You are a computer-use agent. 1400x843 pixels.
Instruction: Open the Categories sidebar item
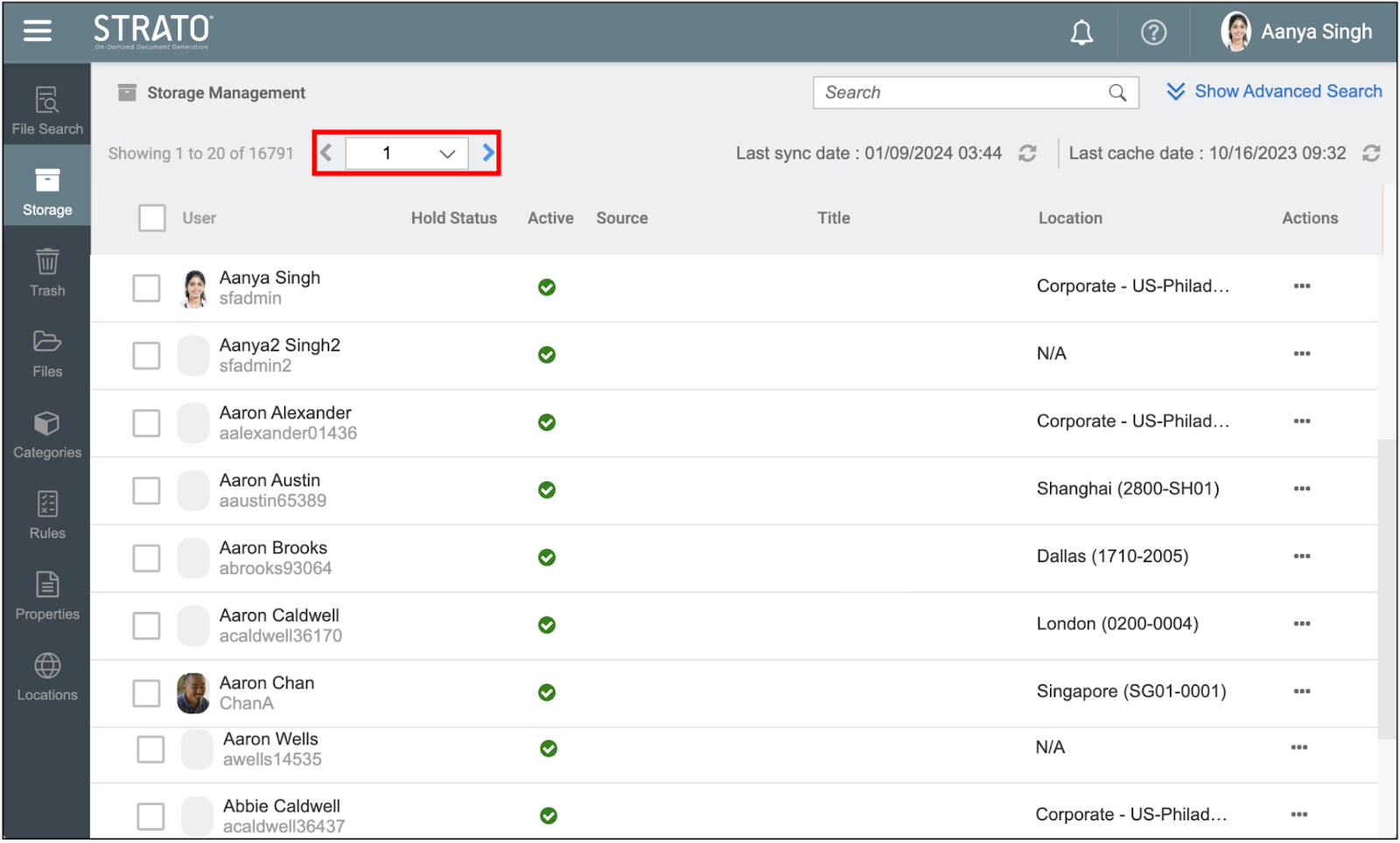pos(47,434)
